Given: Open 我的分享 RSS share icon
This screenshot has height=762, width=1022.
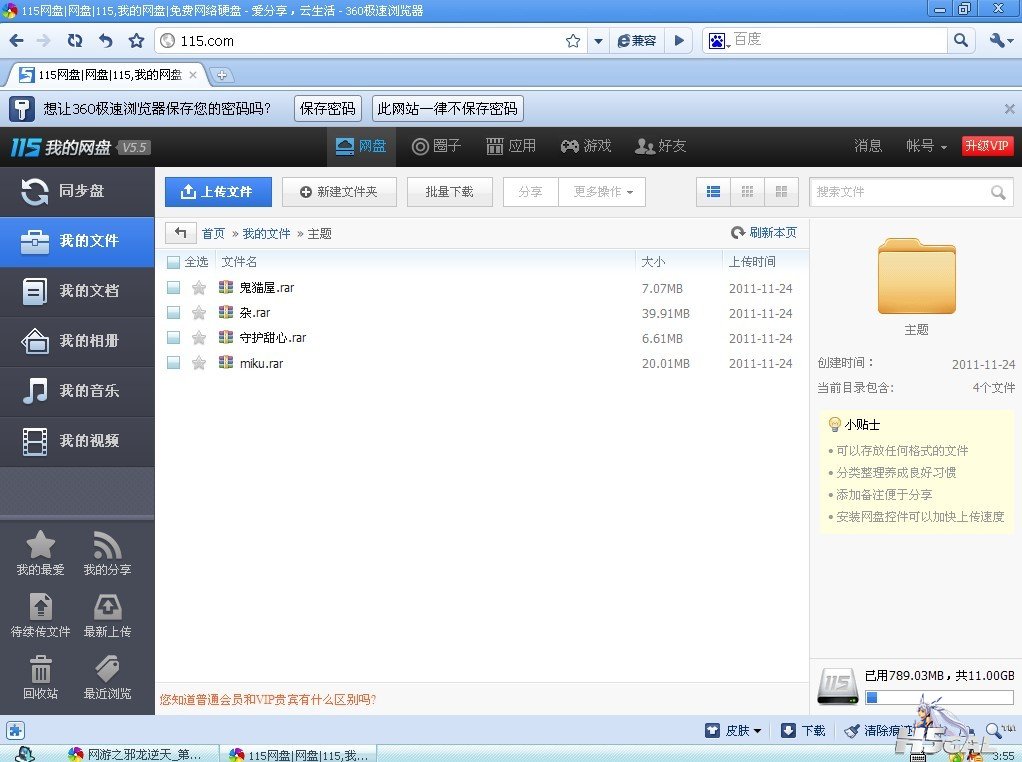Looking at the screenshot, I should point(107,546).
